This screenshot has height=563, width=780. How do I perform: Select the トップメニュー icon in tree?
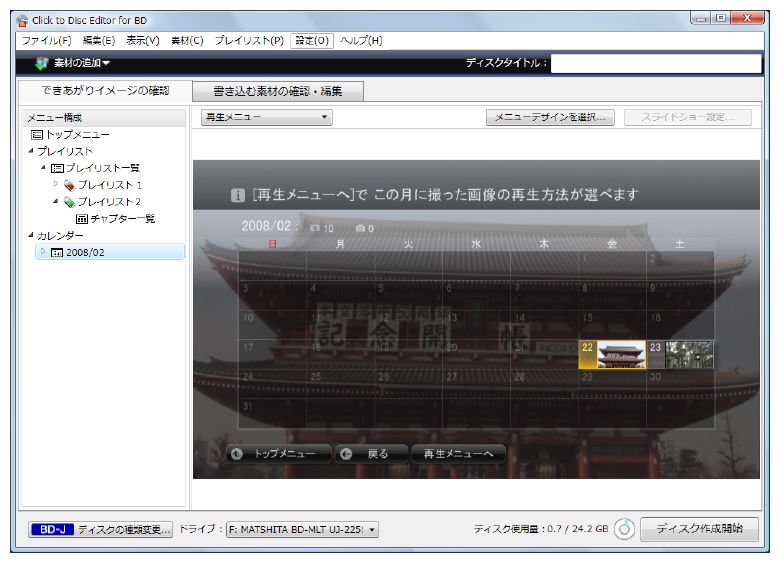point(37,134)
